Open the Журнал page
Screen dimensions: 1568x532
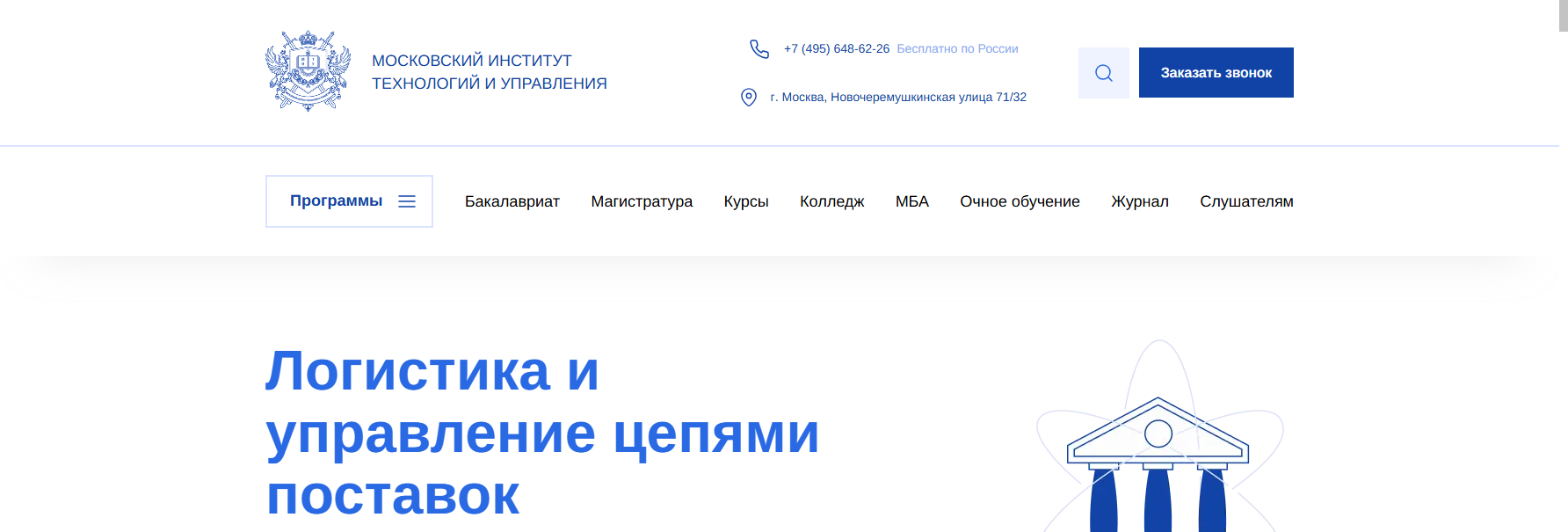pyautogui.click(x=1140, y=201)
